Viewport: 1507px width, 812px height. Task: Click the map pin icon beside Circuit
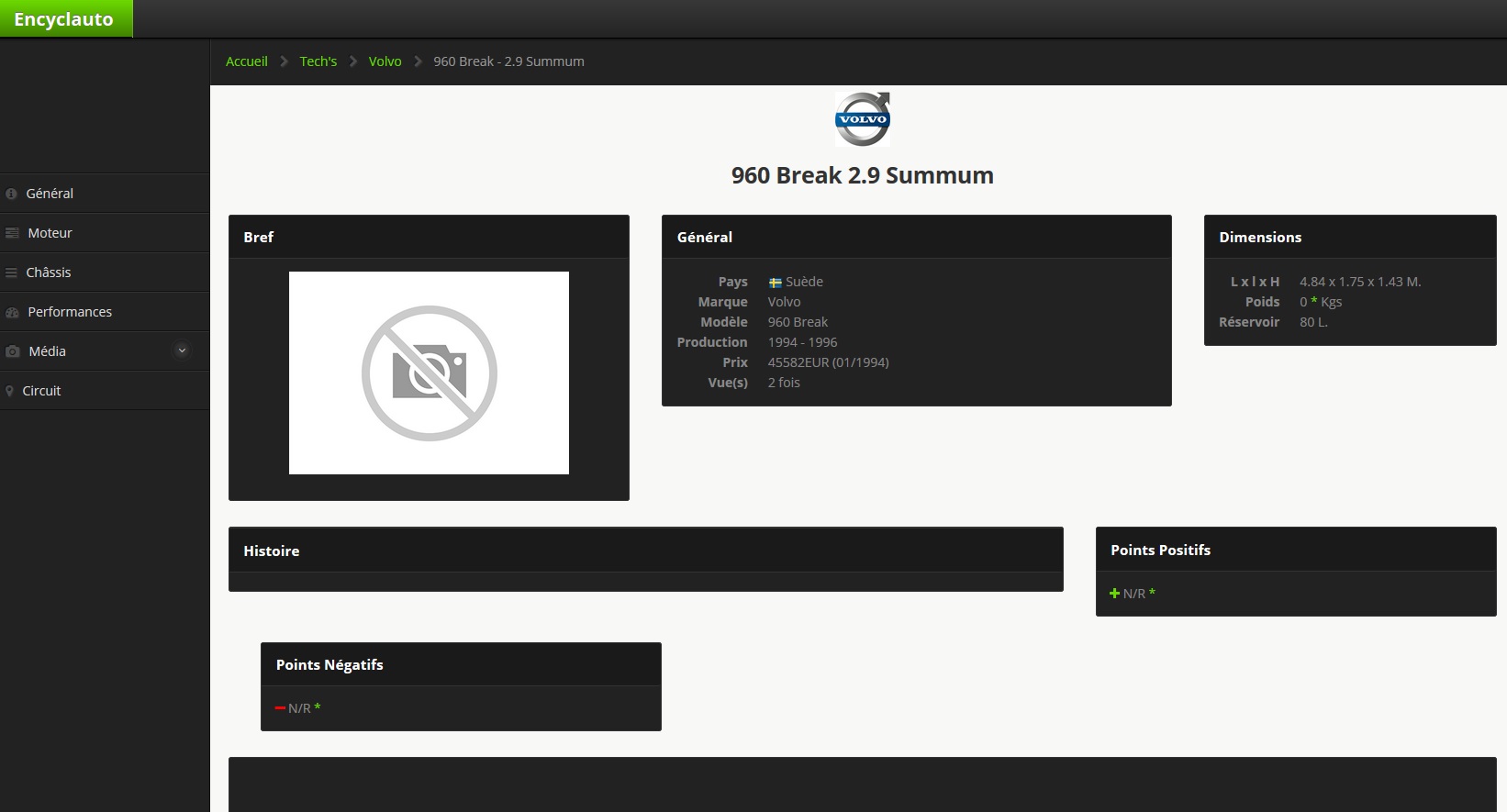click(10, 391)
